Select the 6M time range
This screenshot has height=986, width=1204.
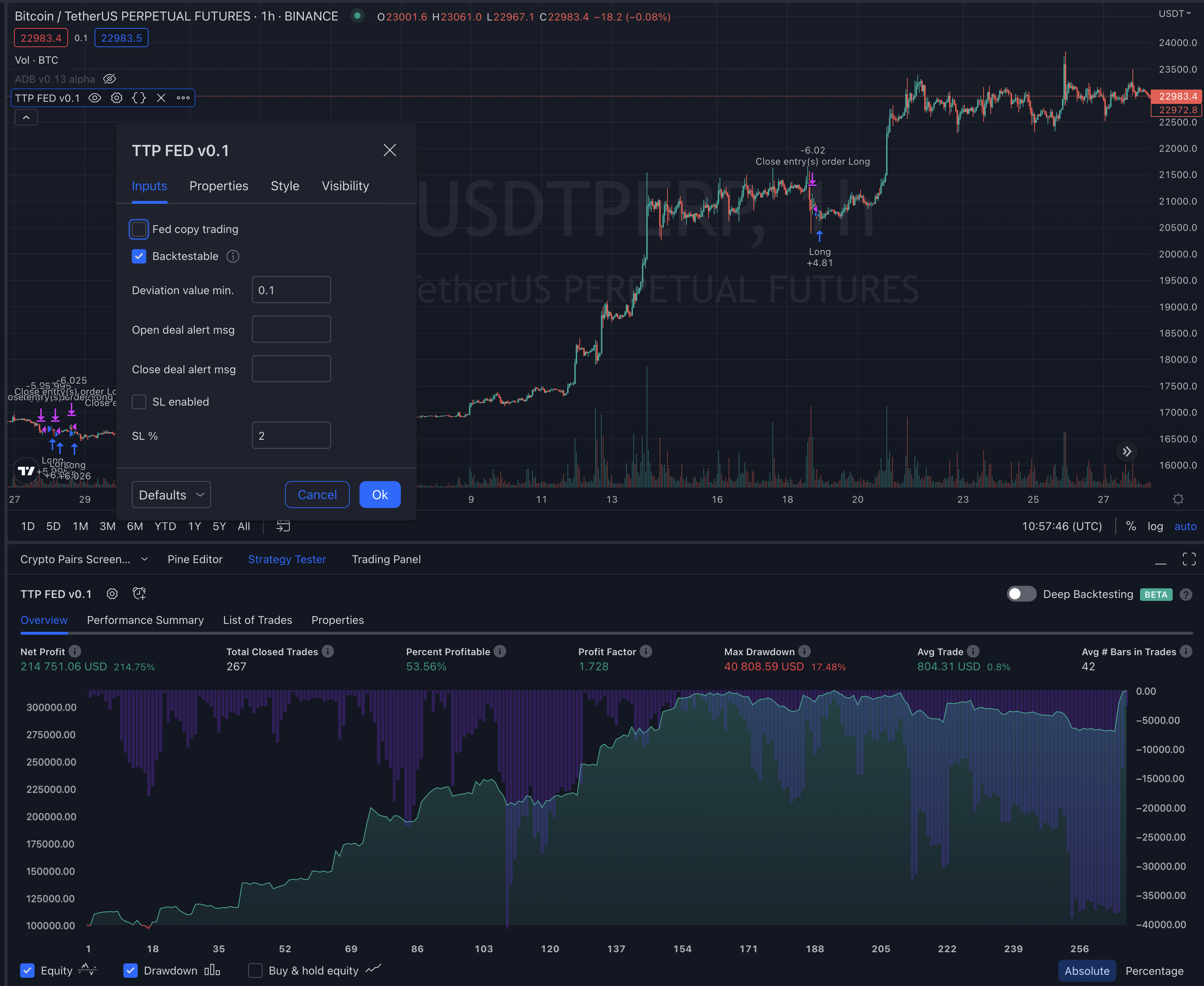[135, 526]
